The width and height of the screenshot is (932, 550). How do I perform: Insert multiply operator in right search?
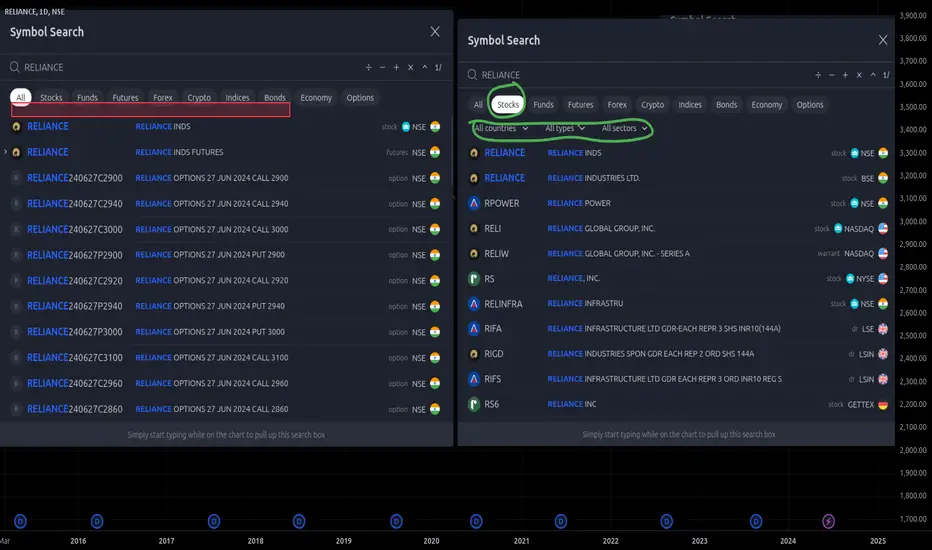pyautogui.click(x=859, y=75)
